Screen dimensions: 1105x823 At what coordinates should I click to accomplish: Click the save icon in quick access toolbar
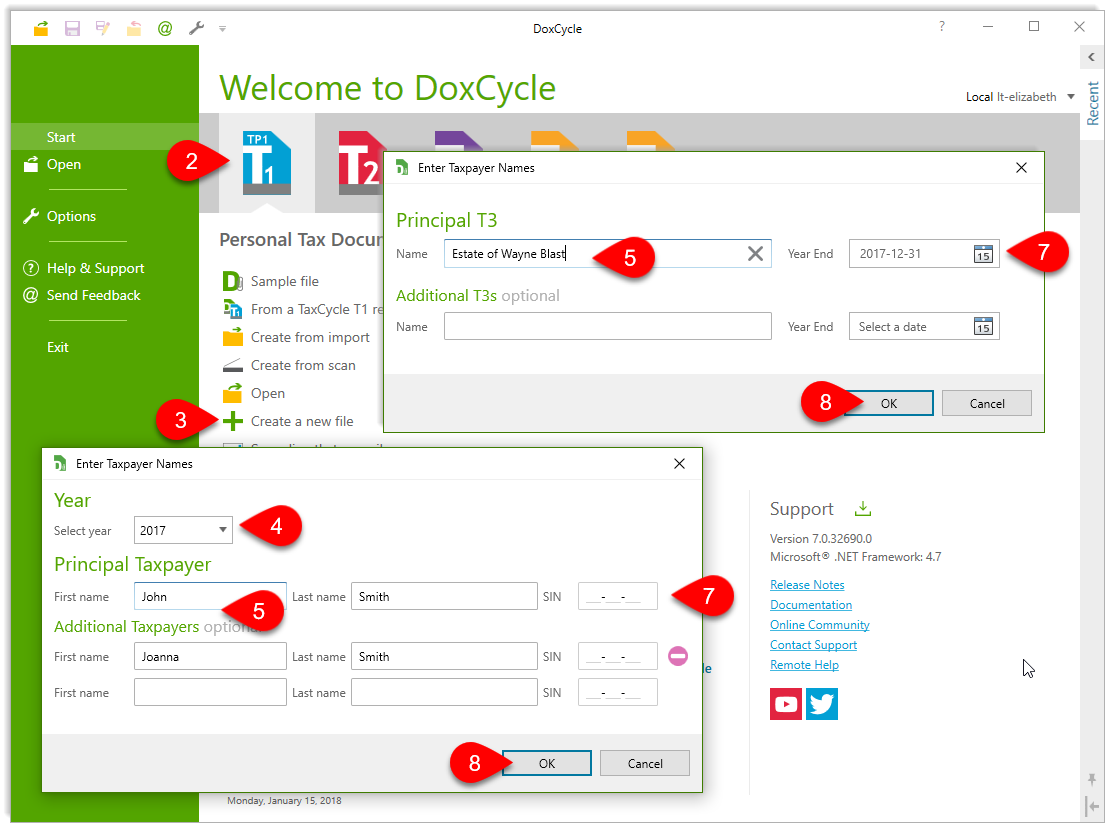pyautogui.click(x=72, y=28)
